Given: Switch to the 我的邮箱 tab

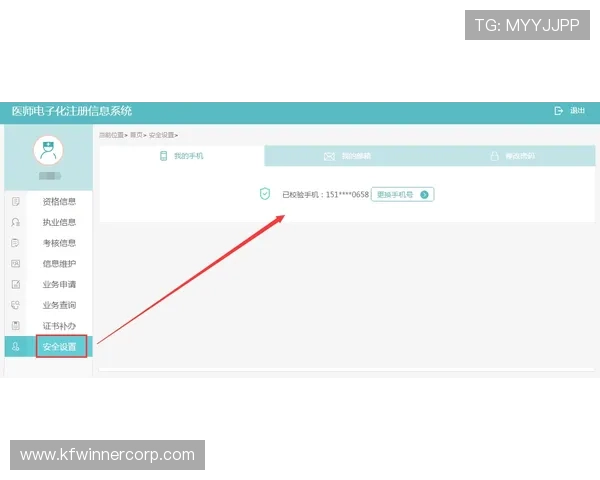Looking at the screenshot, I should [348, 156].
